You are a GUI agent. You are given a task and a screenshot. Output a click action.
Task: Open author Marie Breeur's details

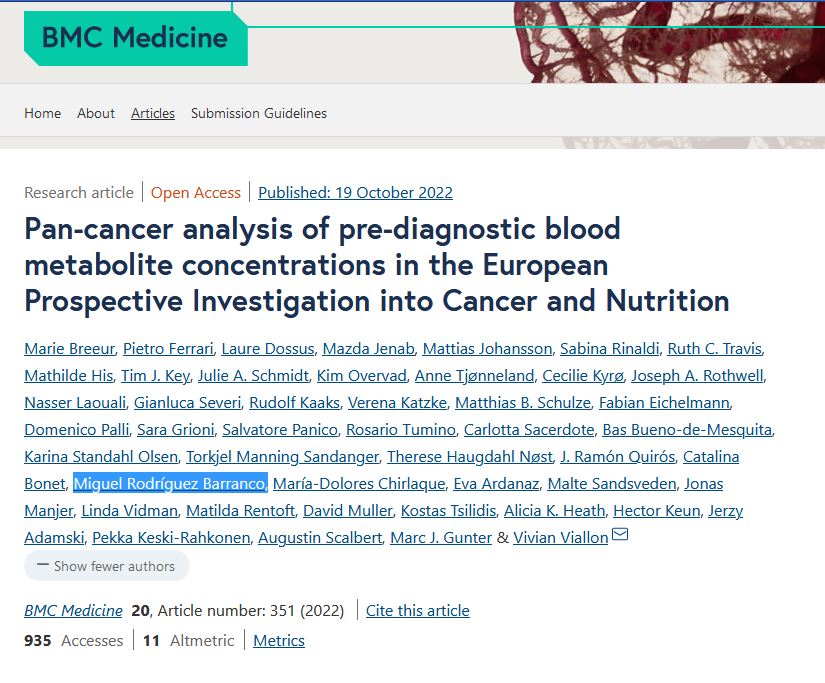pos(70,349)
